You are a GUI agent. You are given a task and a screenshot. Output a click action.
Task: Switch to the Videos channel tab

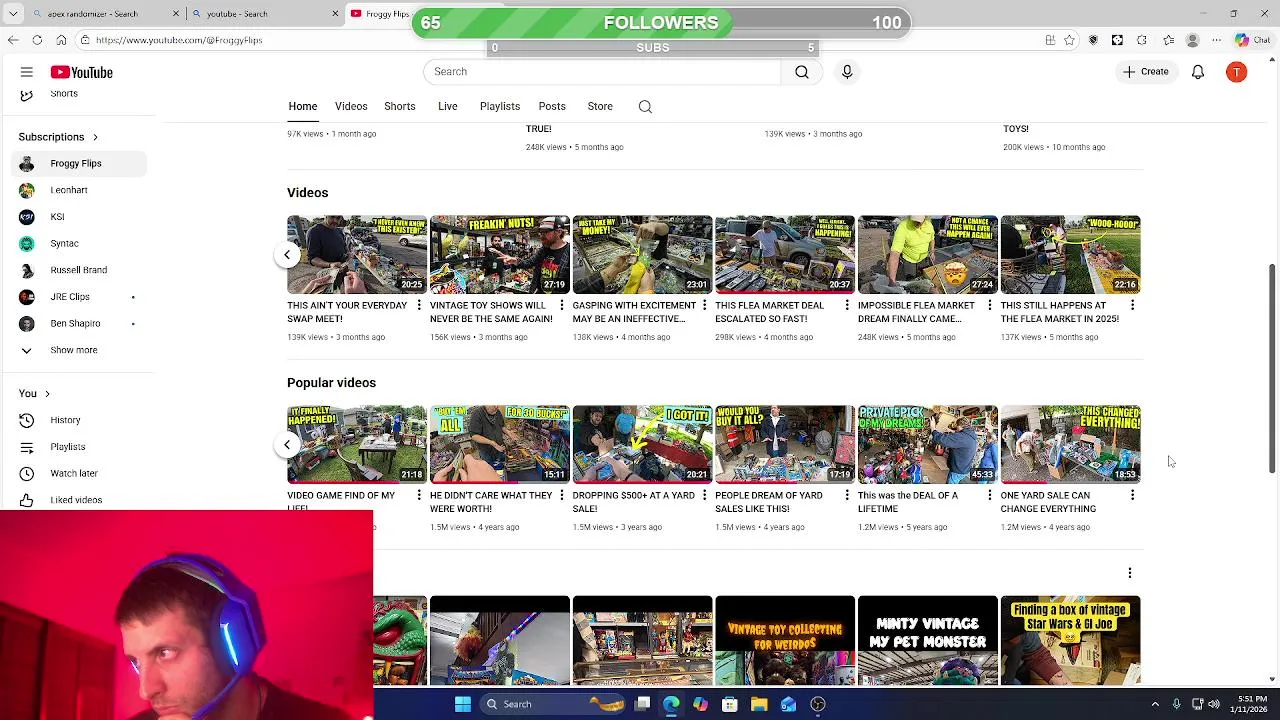point(351,107)
